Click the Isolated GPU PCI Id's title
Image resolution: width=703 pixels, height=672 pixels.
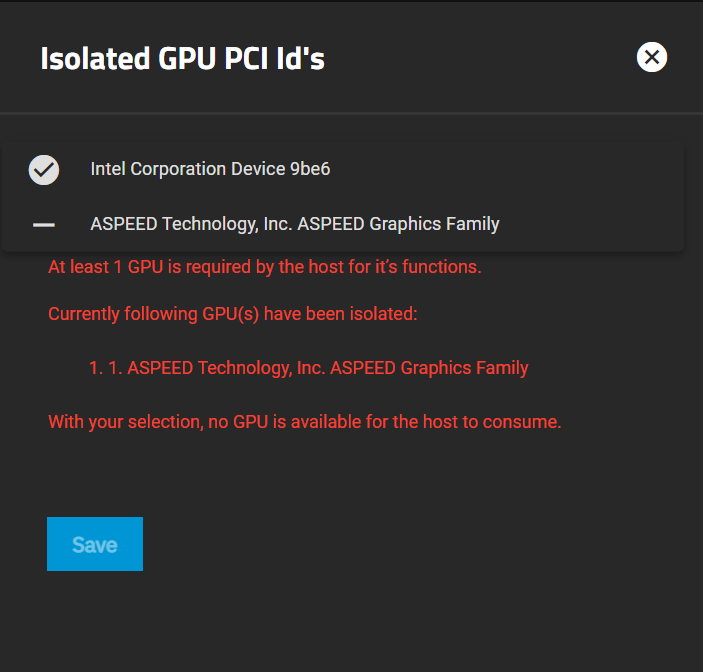click(x=182, y=59)
